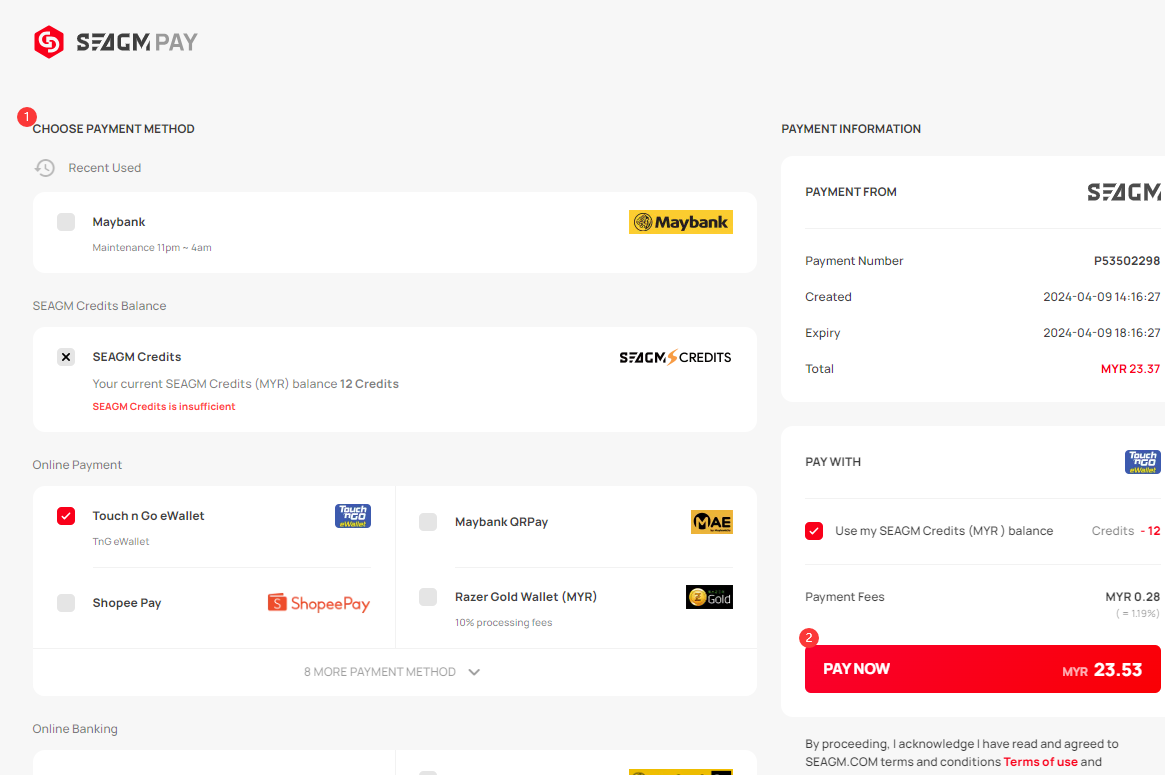The width and height of the screenshot is (1165, 775).
Task: Click the SEAGM Credits logo
Action: 675,357
